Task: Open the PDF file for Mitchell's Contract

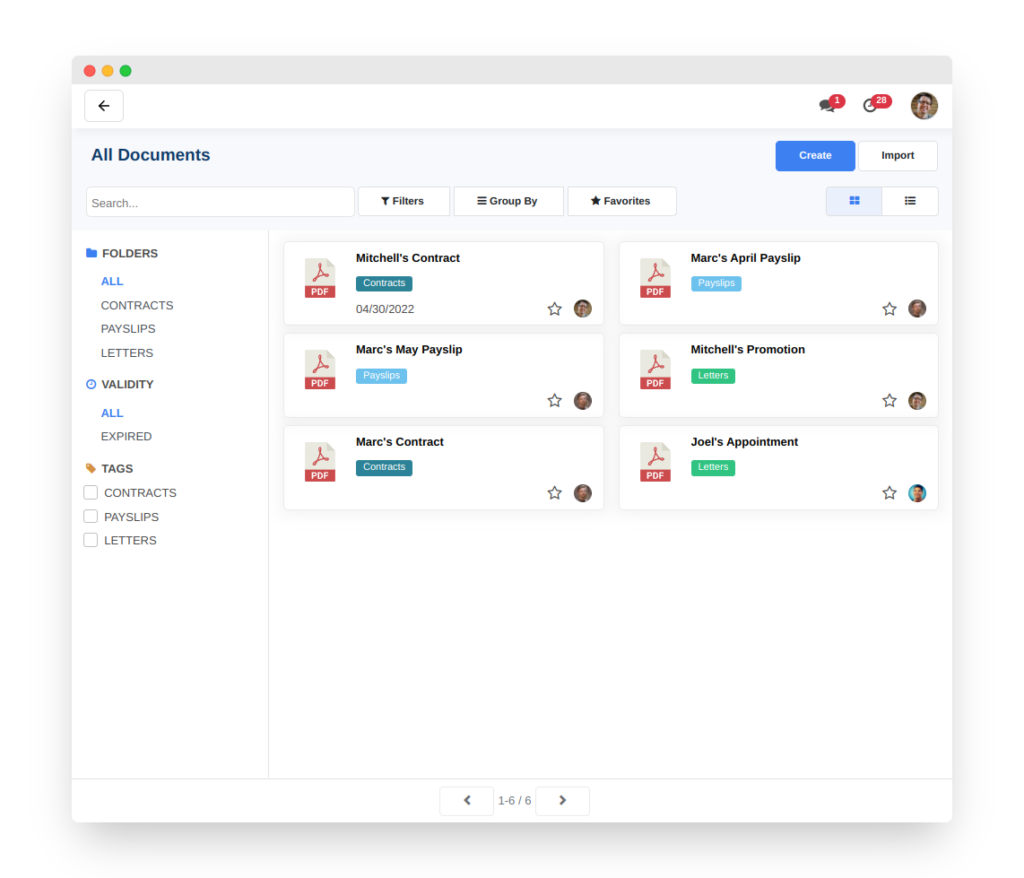Action: [x=319, y=278]
